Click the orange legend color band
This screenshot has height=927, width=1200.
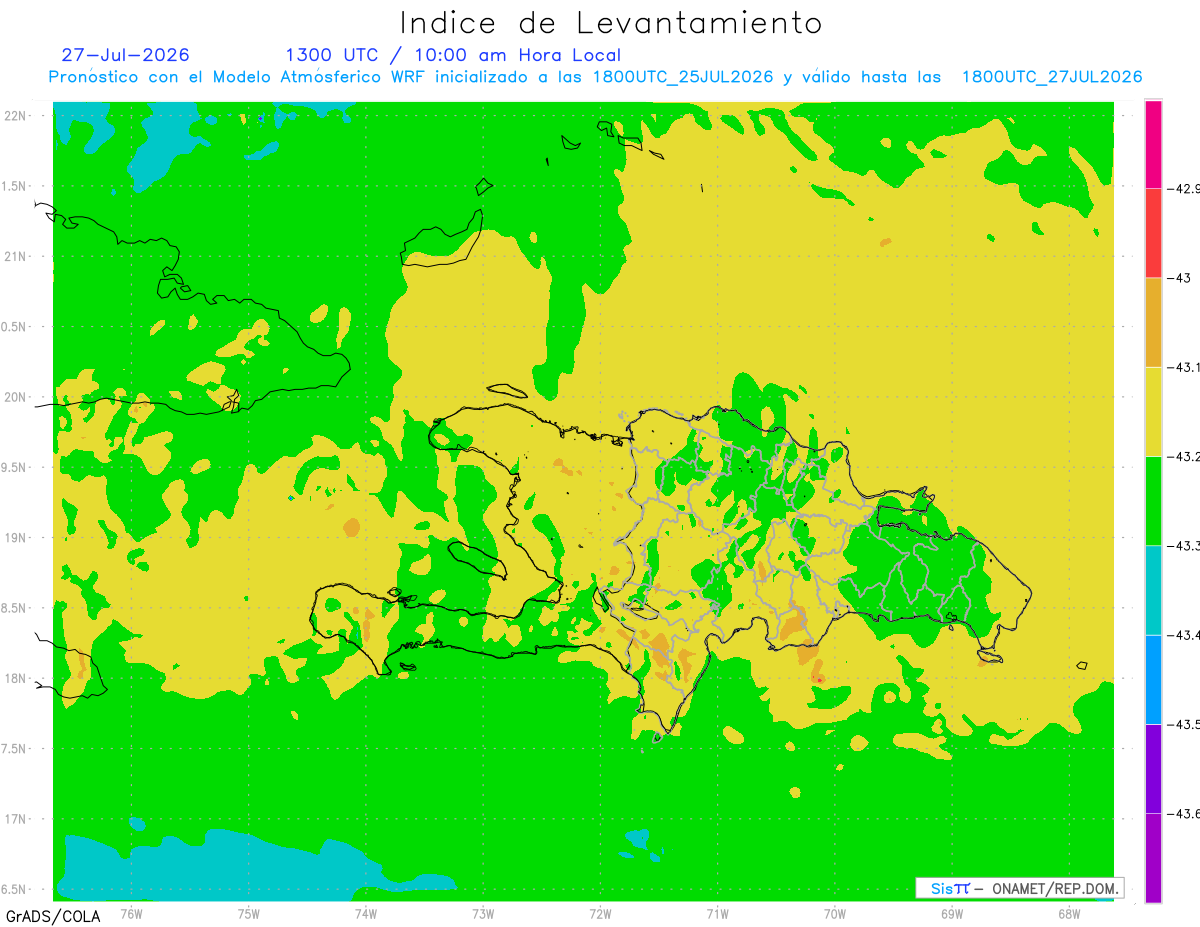(1153, 322)
